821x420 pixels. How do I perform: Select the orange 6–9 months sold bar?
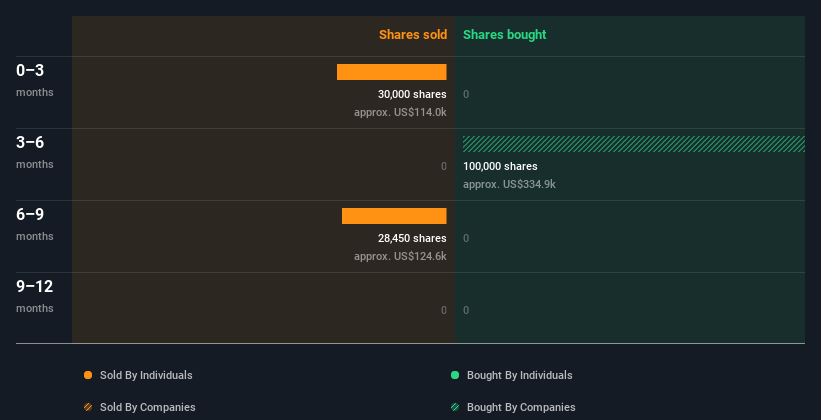[x=394, y=216]
